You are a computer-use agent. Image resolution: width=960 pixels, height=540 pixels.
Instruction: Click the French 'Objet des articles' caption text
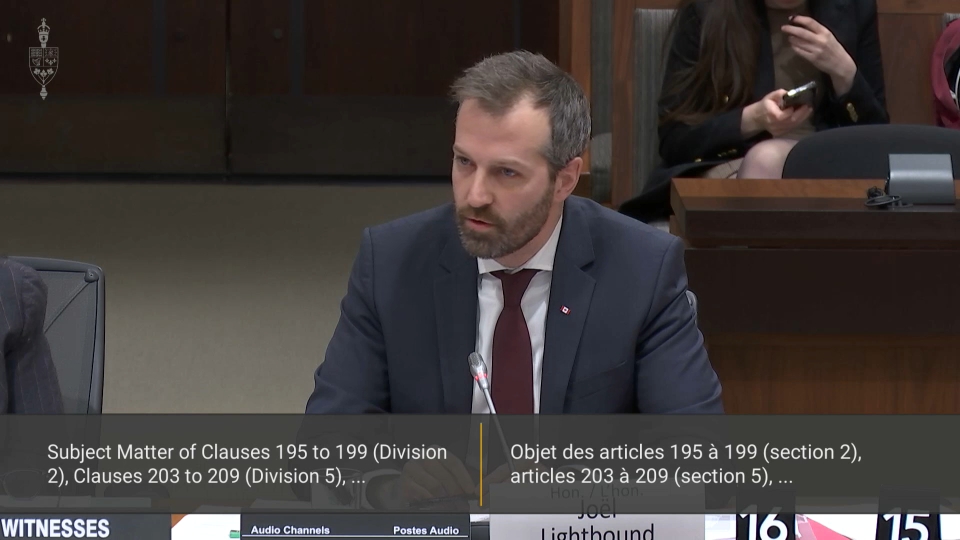tap(686, 464)
